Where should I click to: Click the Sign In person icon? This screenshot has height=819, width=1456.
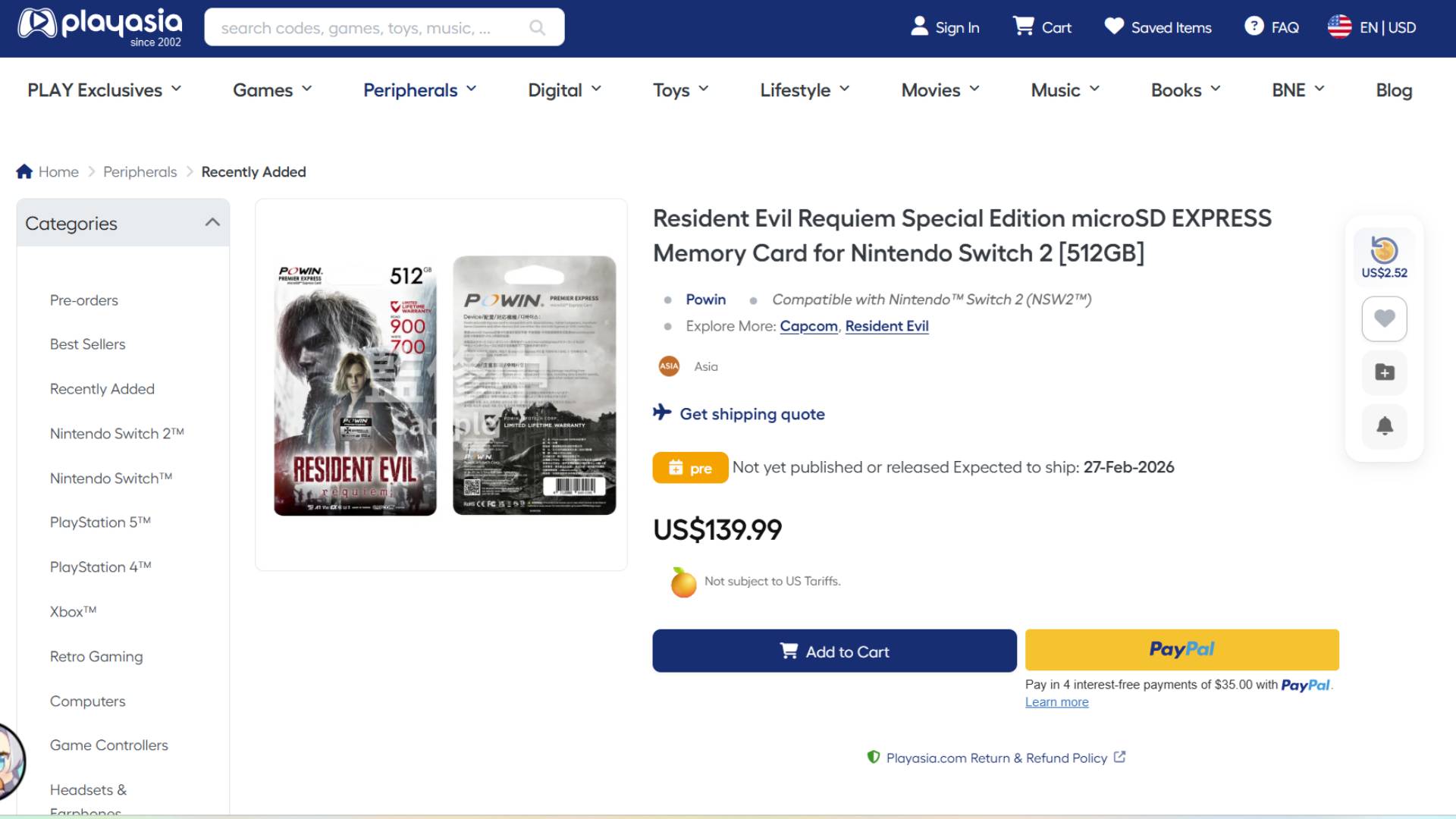point(918,25)
